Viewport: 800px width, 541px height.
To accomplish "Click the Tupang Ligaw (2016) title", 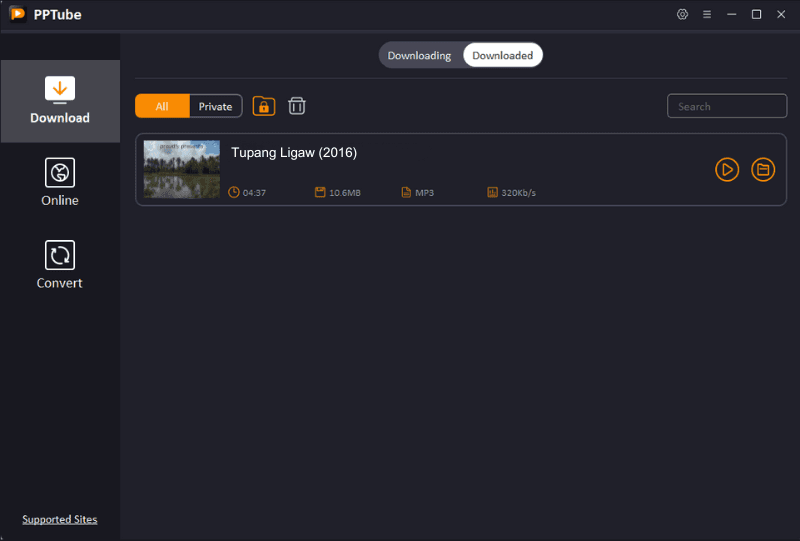I will (294, 153).
